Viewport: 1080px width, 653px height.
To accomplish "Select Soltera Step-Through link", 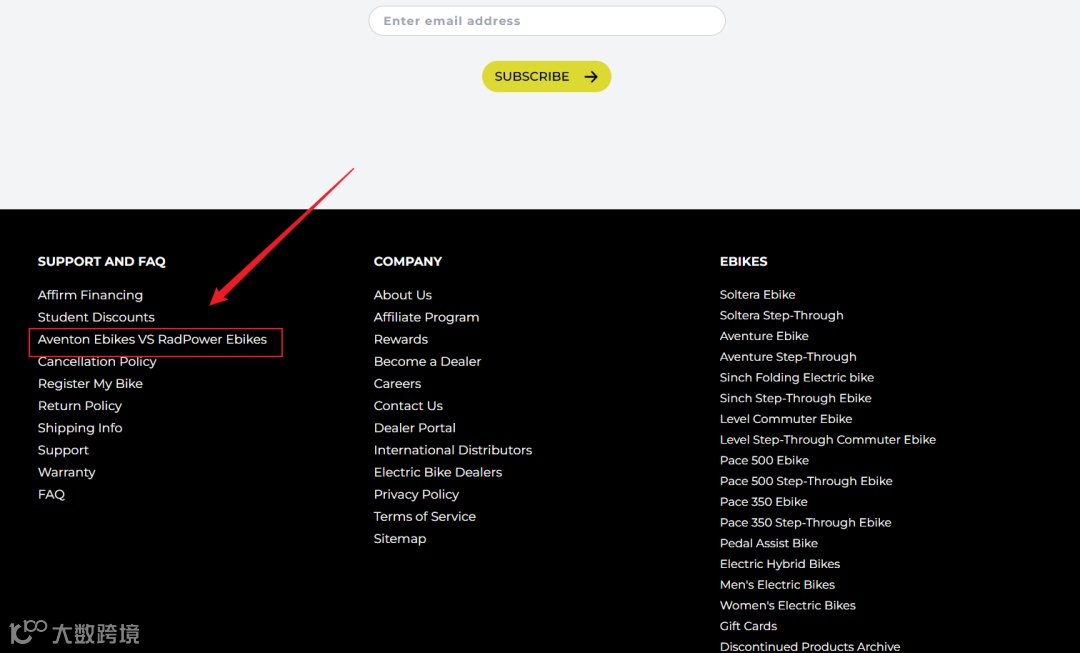I will 781,315.
